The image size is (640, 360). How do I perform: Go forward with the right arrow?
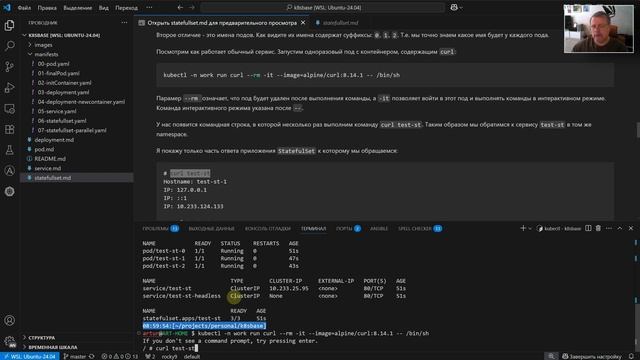click(x=191, y=7)
